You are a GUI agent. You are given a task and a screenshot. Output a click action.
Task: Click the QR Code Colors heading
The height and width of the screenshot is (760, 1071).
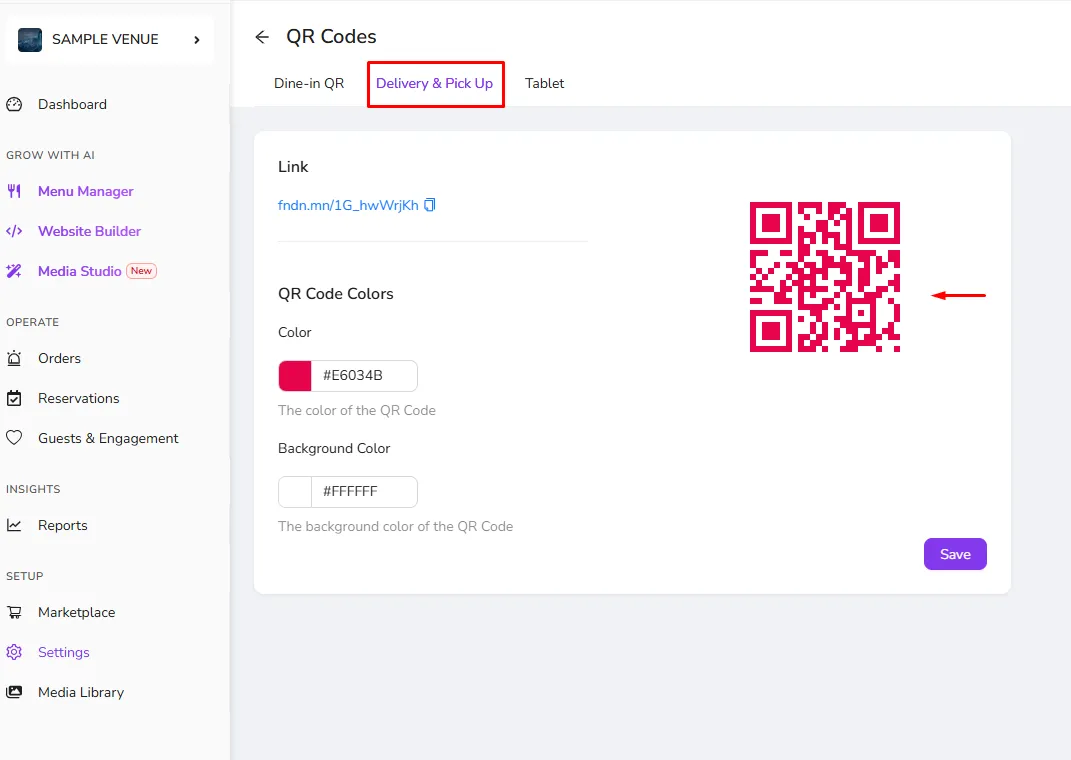(335, 294)
